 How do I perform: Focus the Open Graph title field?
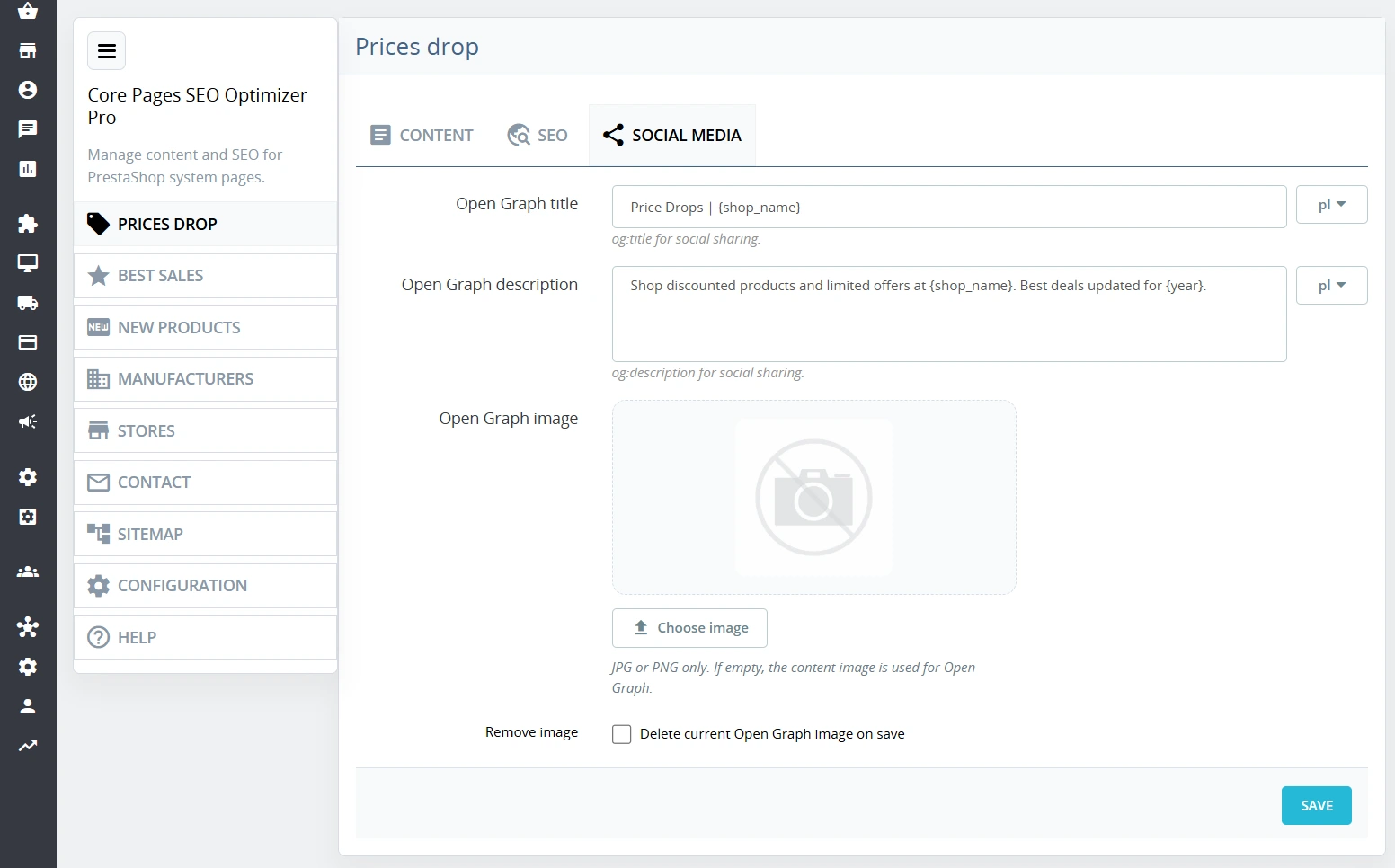pos(949,207)
